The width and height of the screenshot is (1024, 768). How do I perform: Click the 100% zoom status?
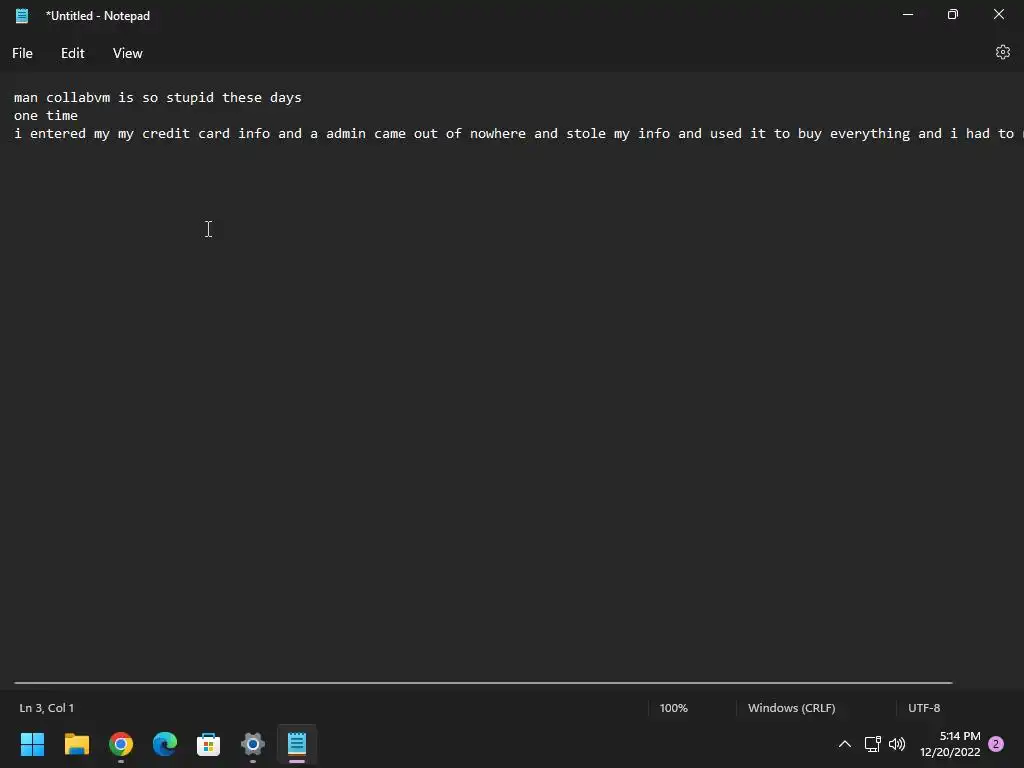673,708
